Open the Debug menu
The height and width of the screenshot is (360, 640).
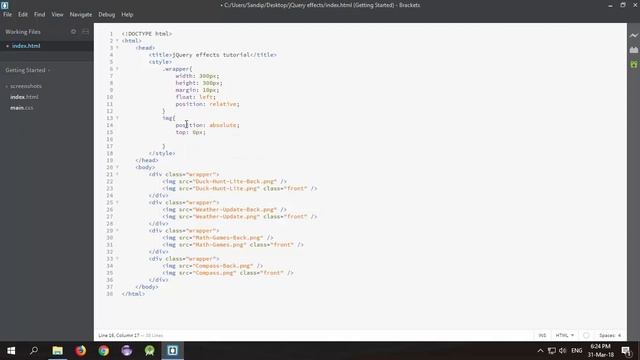coord(107,14)
